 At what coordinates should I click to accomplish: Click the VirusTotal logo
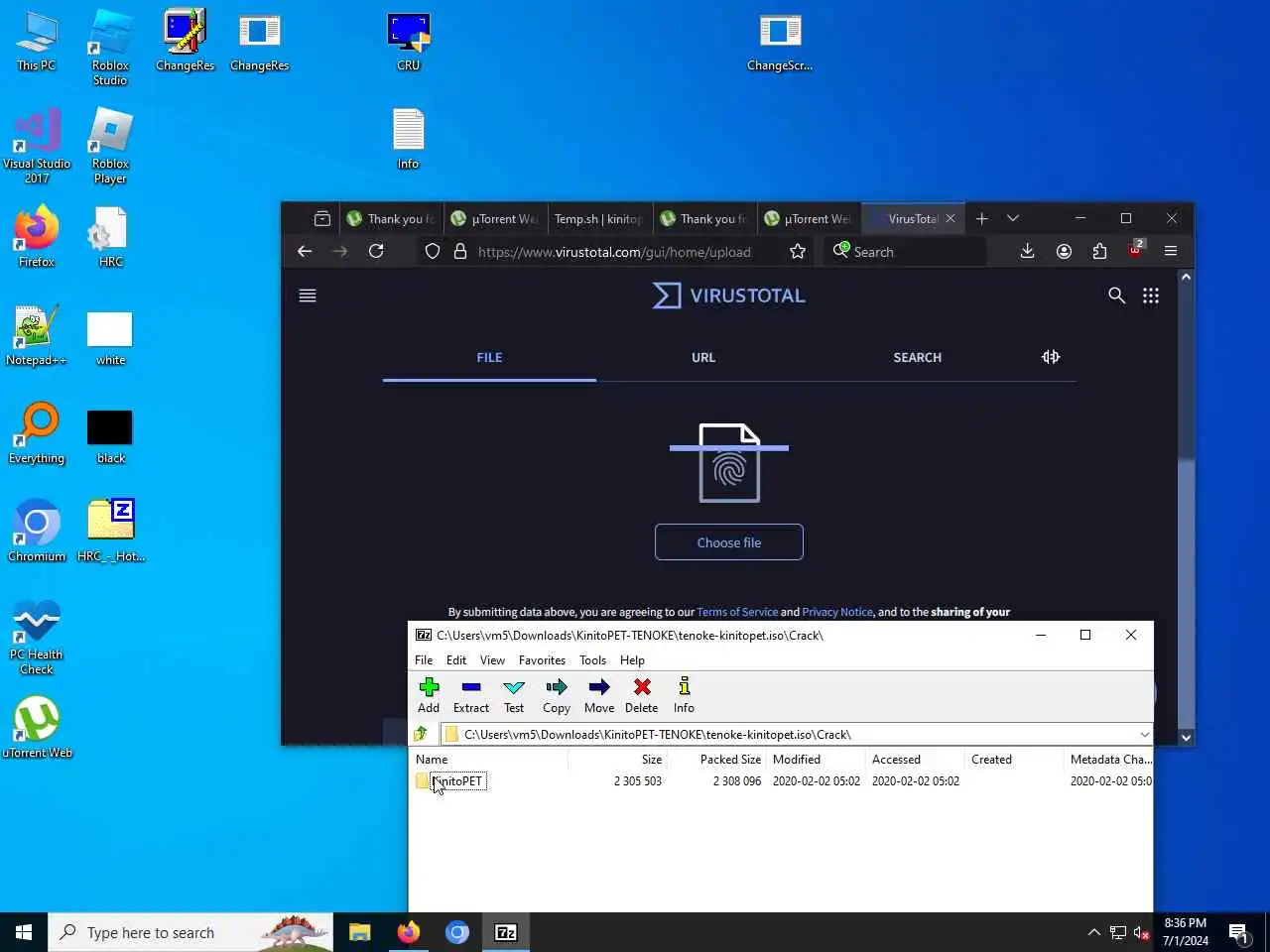point(729,296)
